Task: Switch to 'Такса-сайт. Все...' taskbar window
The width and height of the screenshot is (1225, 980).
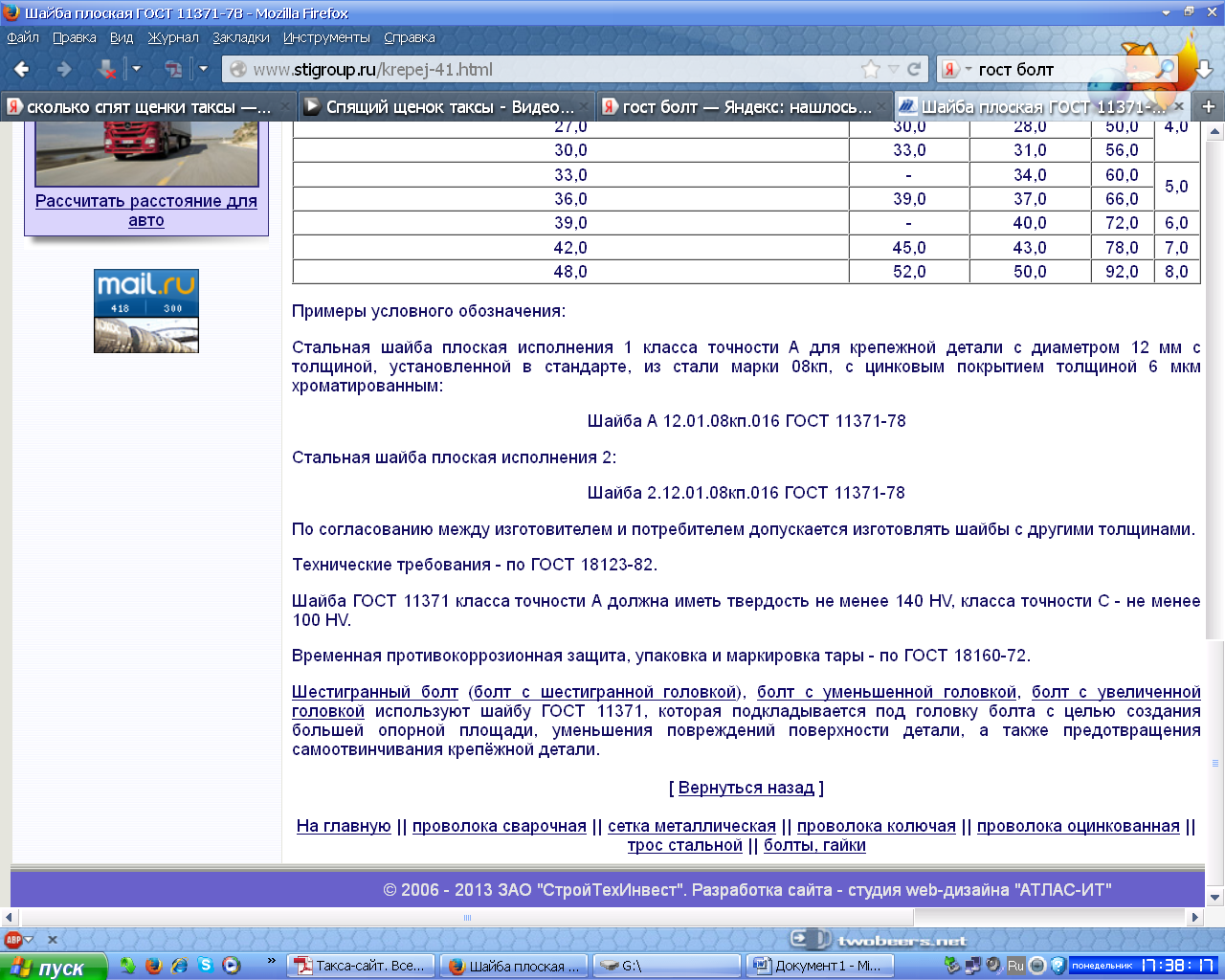Action: [x=362, y=966]
